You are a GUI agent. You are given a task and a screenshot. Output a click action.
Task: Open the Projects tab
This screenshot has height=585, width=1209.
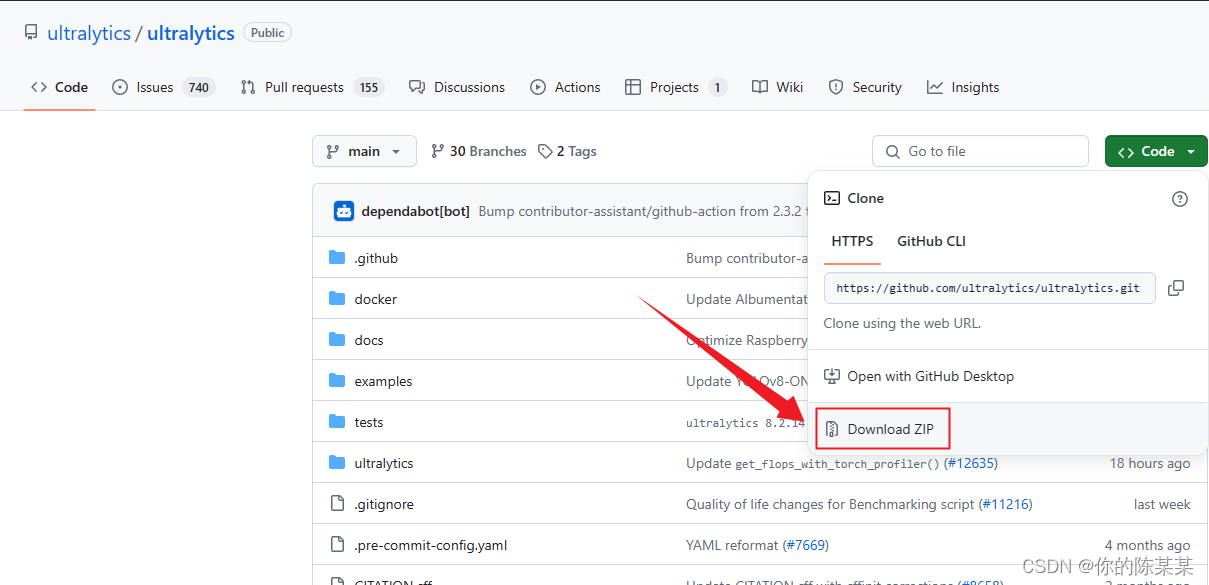[675, 87]
